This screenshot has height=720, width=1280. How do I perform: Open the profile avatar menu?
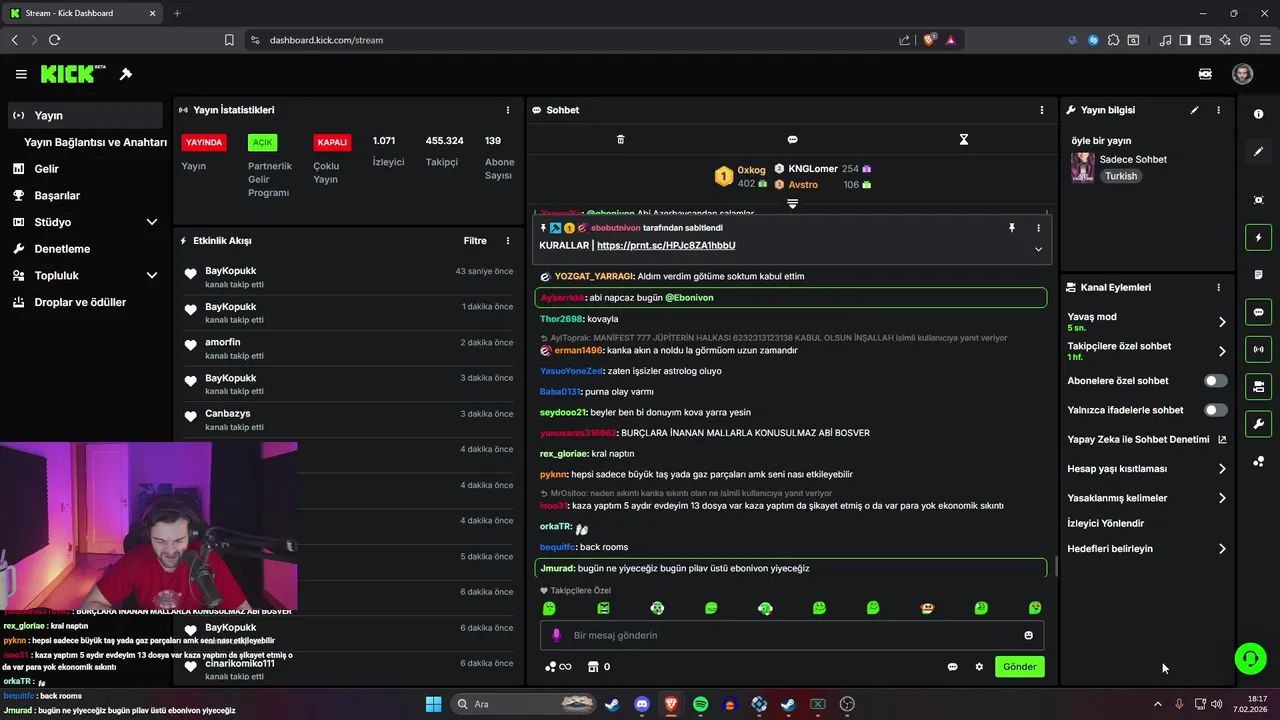1242,74
